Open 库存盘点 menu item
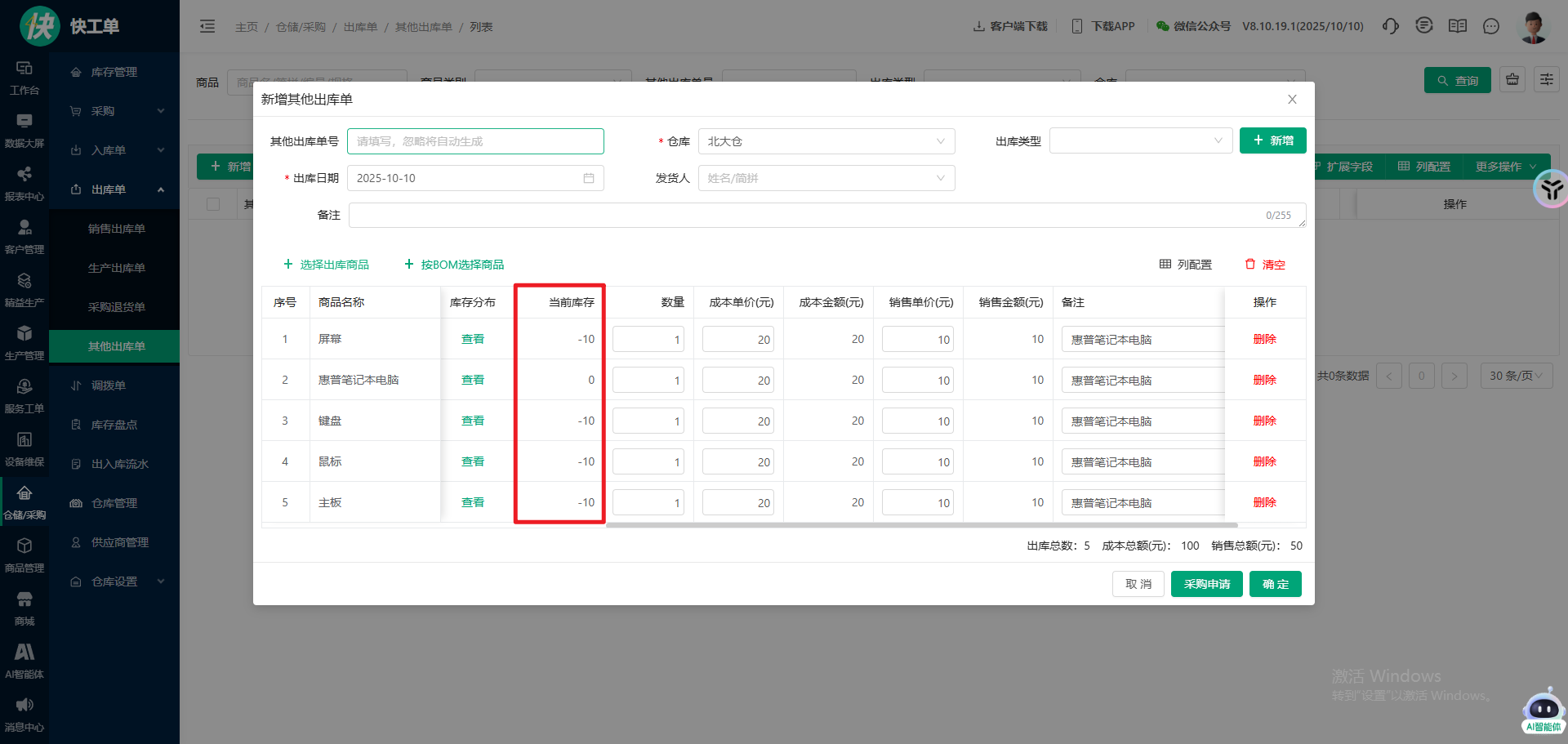The width and height of the screenshot is (1568, 744). [x=114, y=425]
